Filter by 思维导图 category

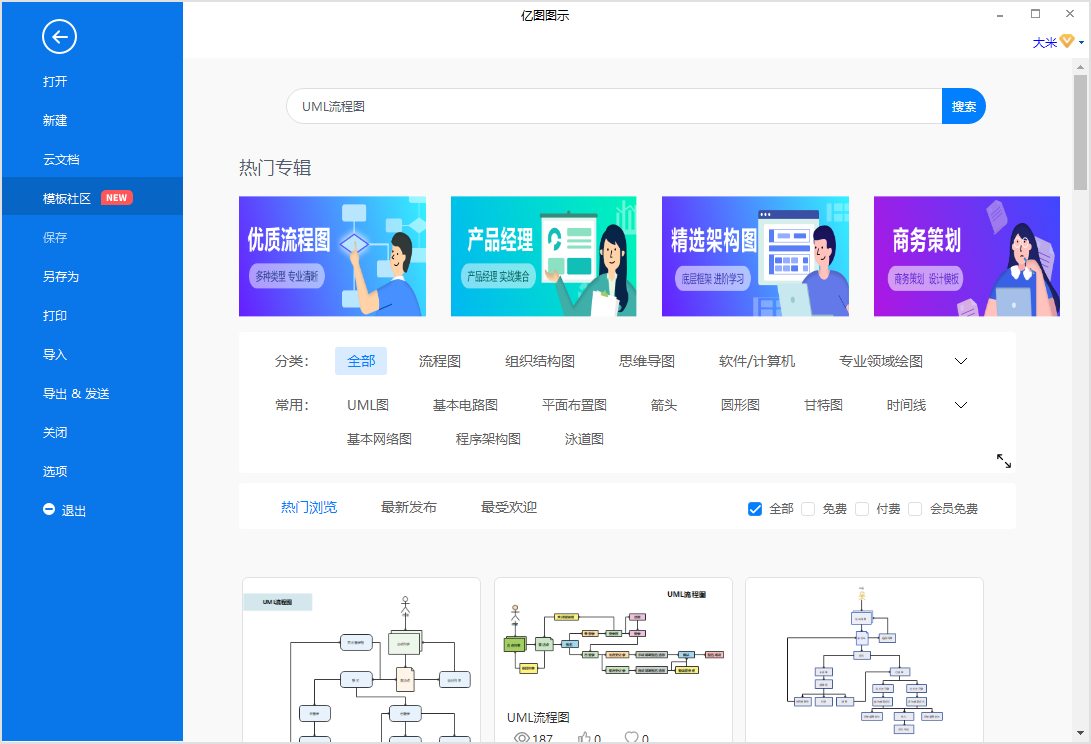pos(647,361)
